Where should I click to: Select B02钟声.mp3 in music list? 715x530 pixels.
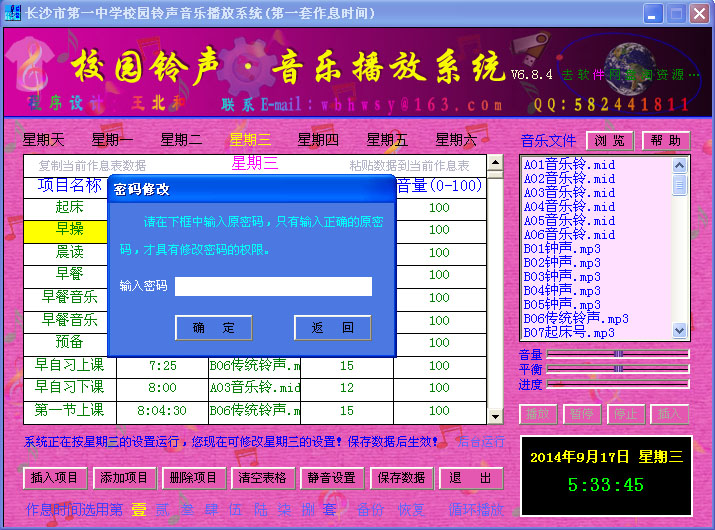(x=562, y=263)
